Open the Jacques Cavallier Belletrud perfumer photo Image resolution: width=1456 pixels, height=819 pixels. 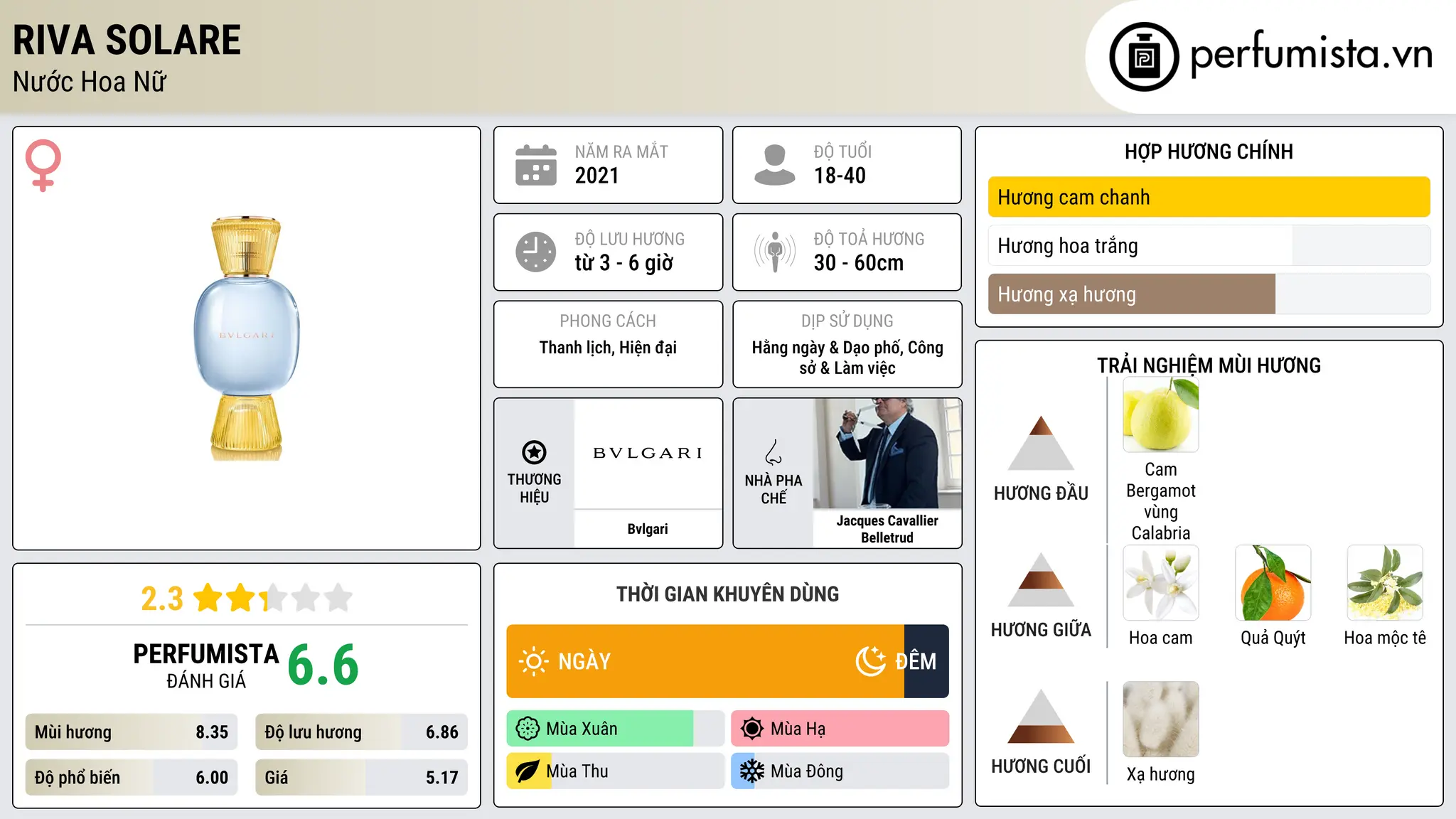click(x=887, y=454)
